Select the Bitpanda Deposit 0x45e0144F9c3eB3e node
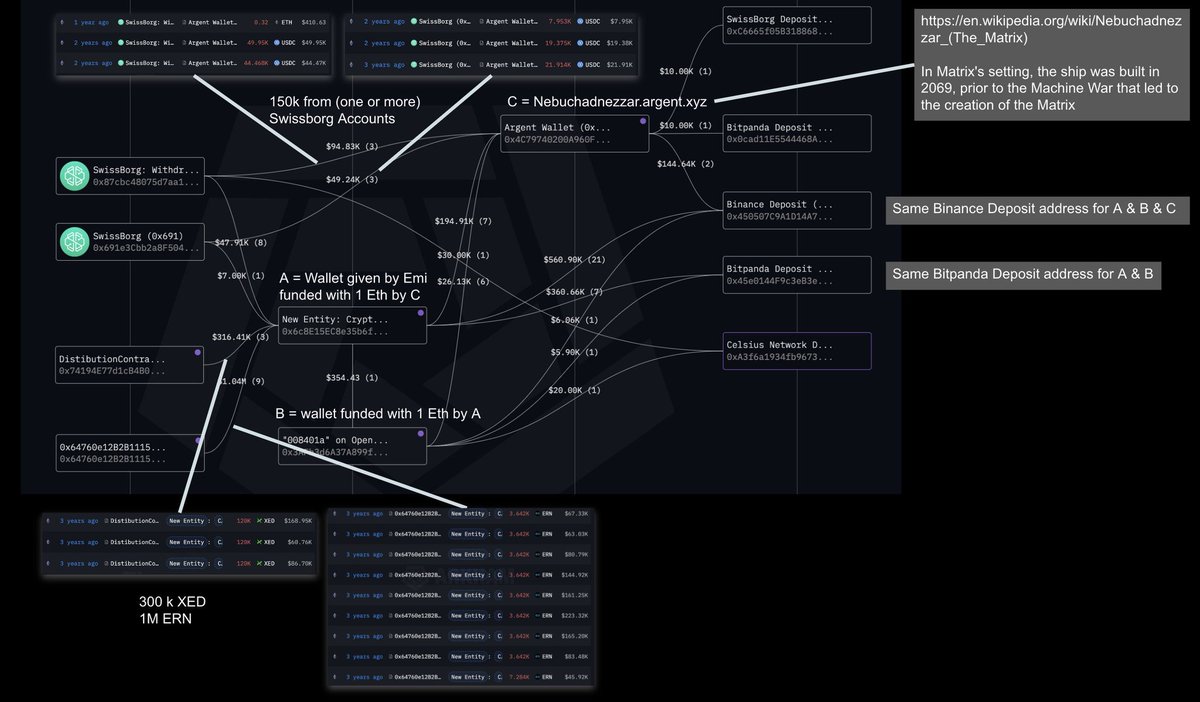This screenshot has width=1200, height=702. [797, 275]
